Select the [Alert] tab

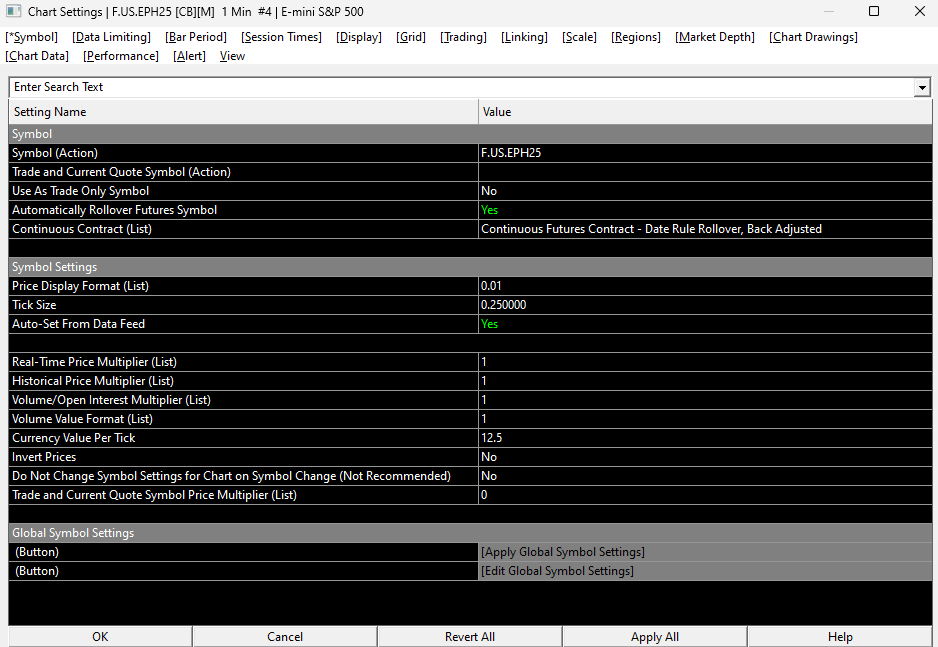tap(189, 56)
